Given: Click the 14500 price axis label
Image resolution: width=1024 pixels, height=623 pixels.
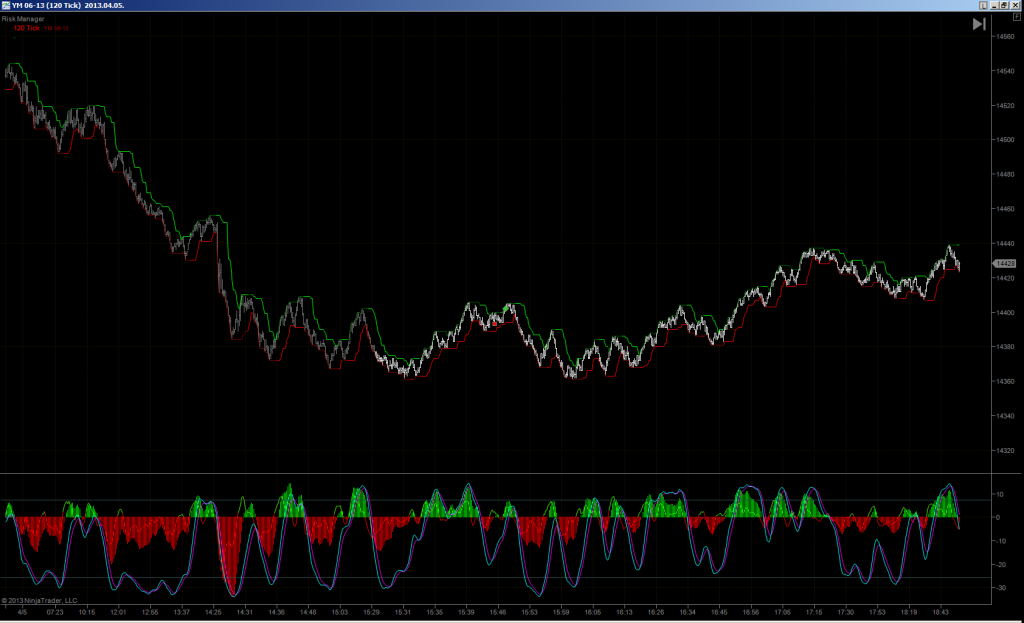Looking at the screenshot, I should point(1006,140).
